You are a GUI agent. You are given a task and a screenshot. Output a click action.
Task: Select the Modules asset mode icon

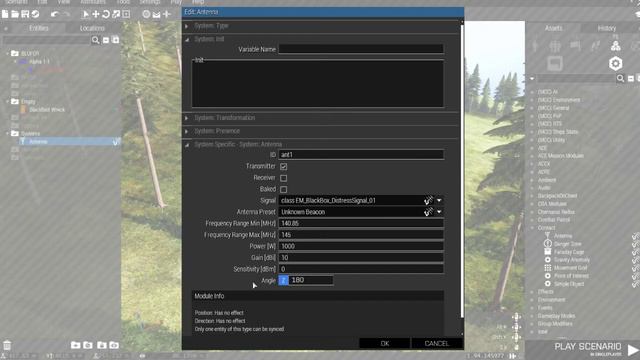point(616,45)
